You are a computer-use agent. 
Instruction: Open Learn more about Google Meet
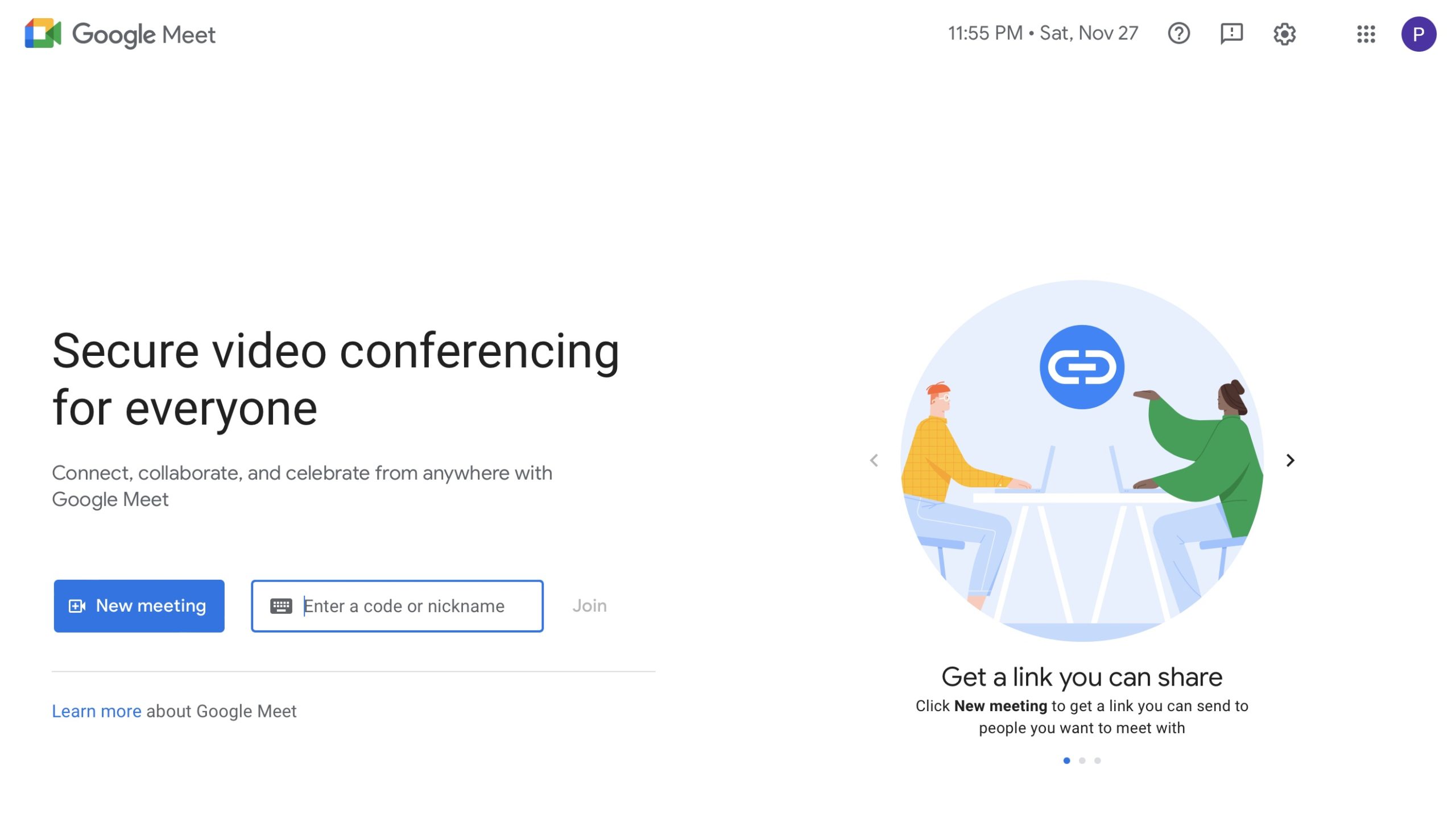click(96, 711)
